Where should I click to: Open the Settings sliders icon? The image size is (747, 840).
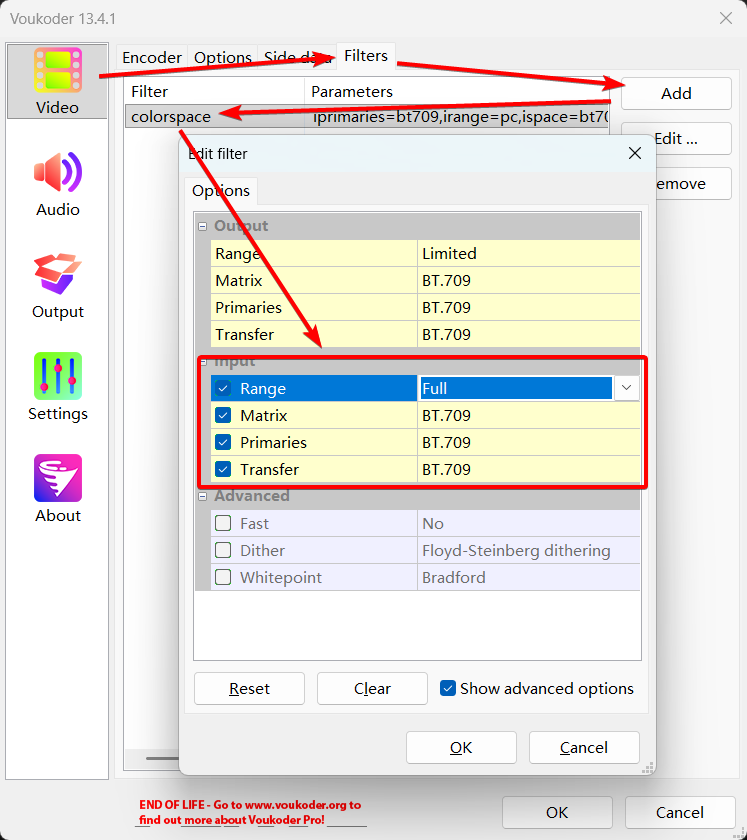57,377
